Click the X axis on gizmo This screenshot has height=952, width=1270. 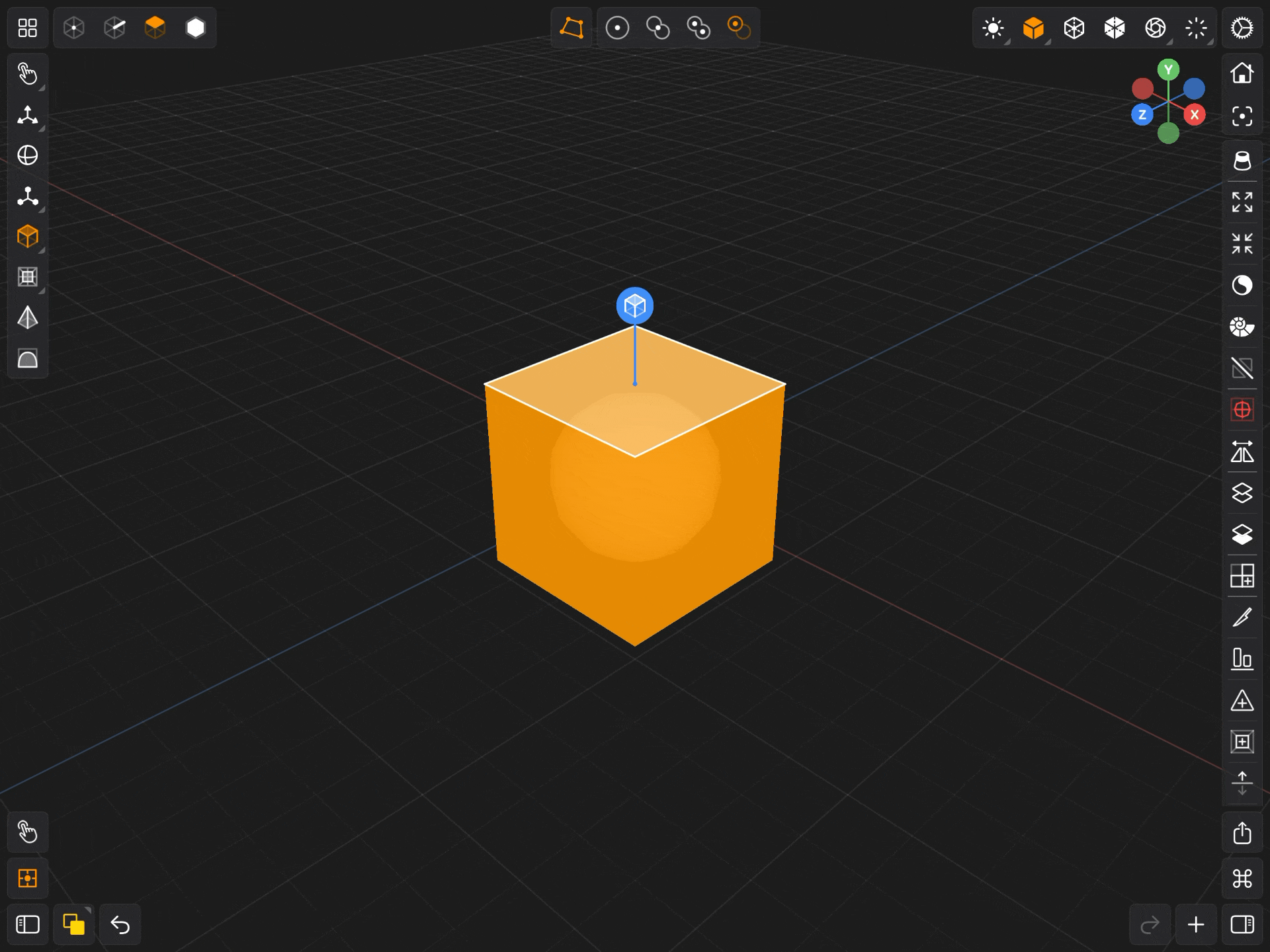tap(1194, 114)
